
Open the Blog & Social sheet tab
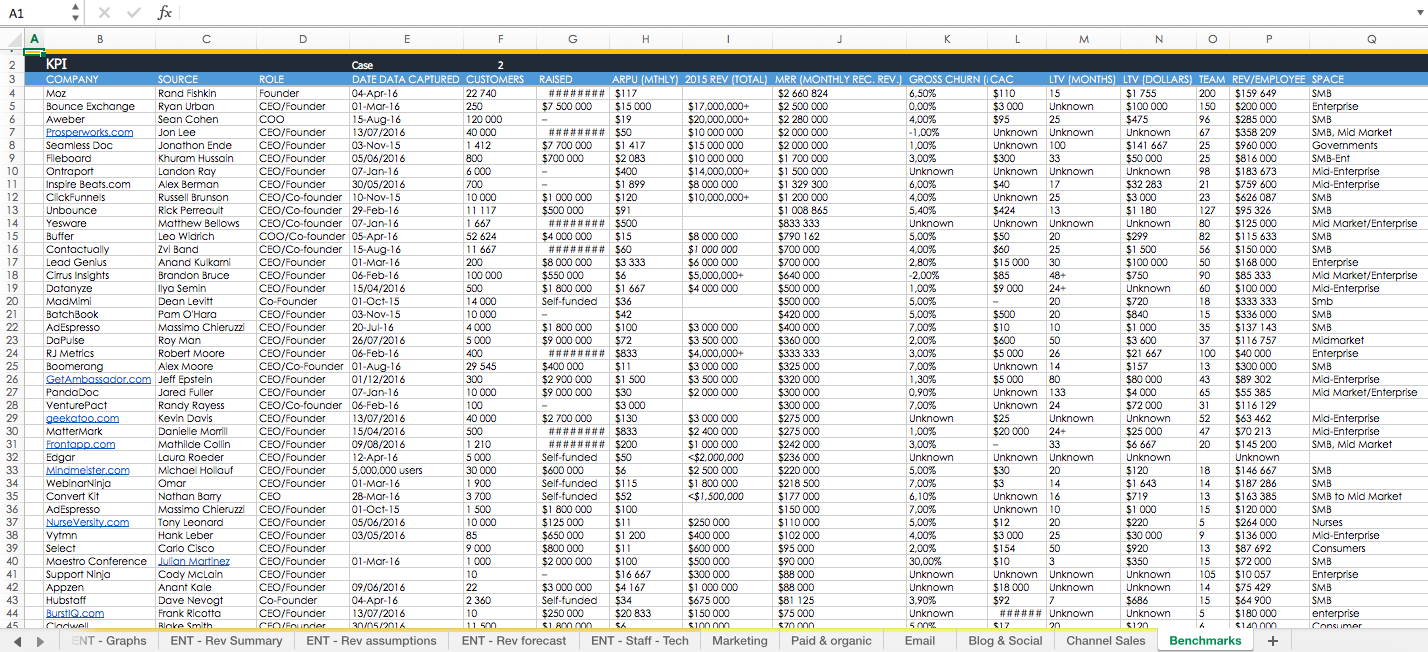coord(1005,641)
